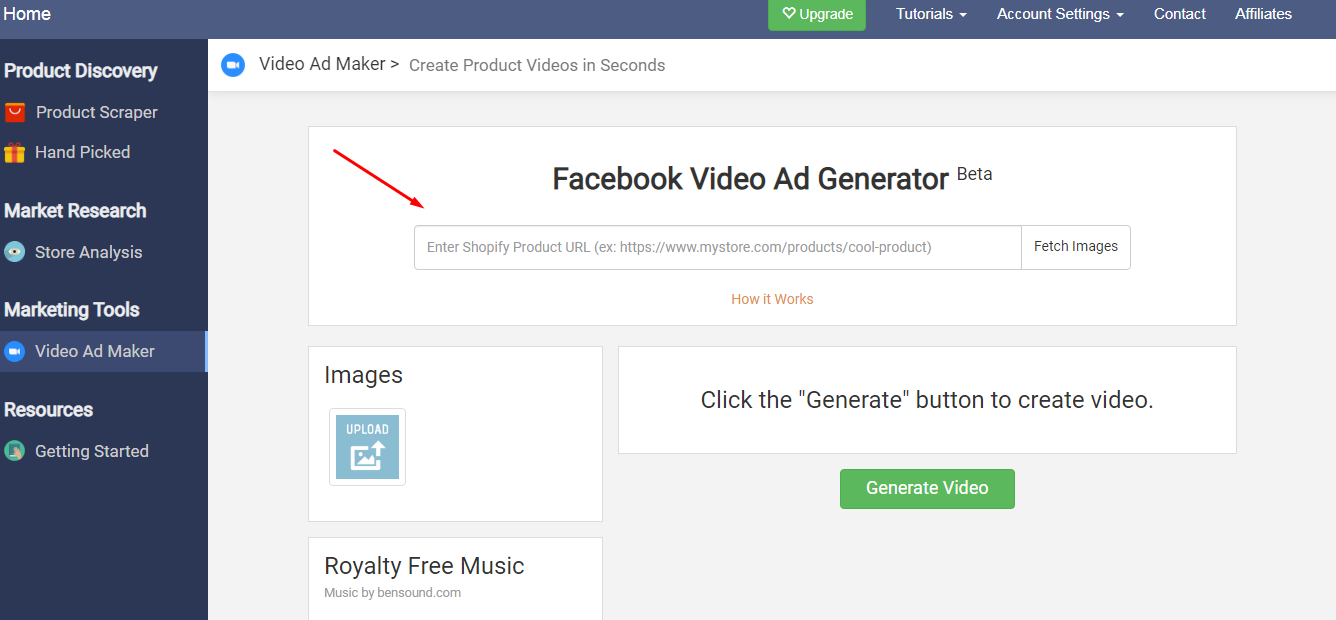Image resolution: width=1336 pixels, height=620 pixels.
Task: Open the How it Works link
Action: tap(772, 299)
